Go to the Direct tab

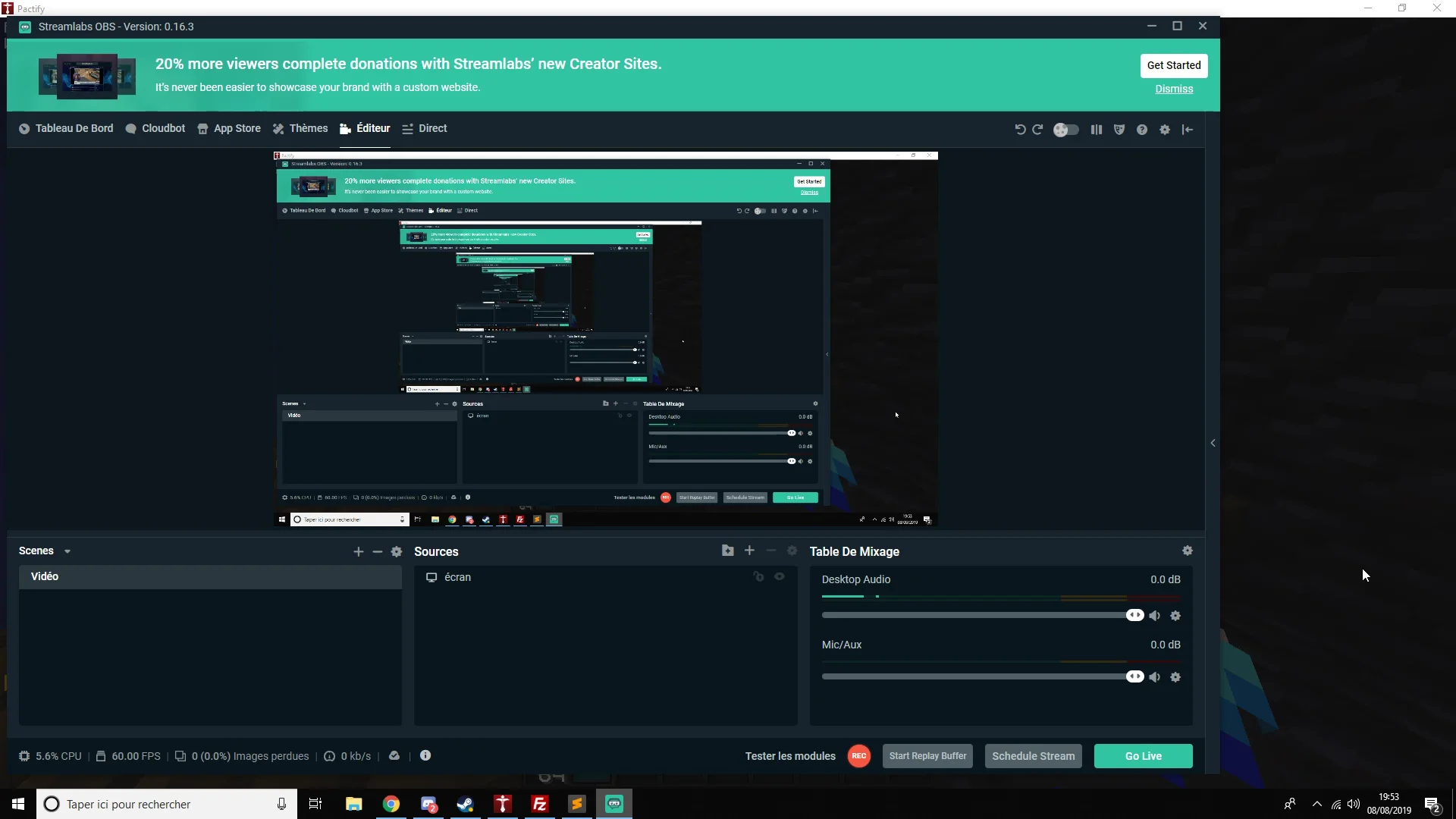pyautogui.click(x=424, y=129)
